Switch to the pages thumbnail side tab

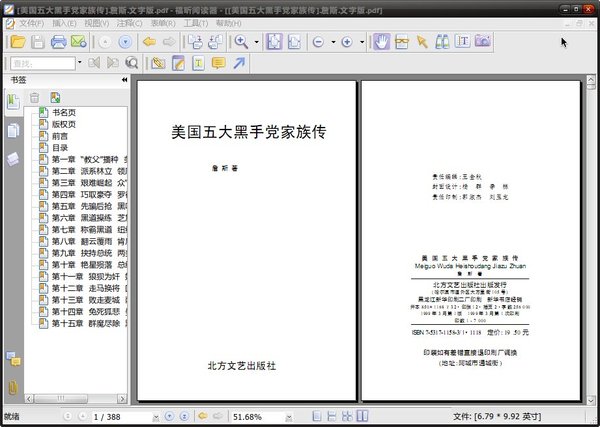13,130
